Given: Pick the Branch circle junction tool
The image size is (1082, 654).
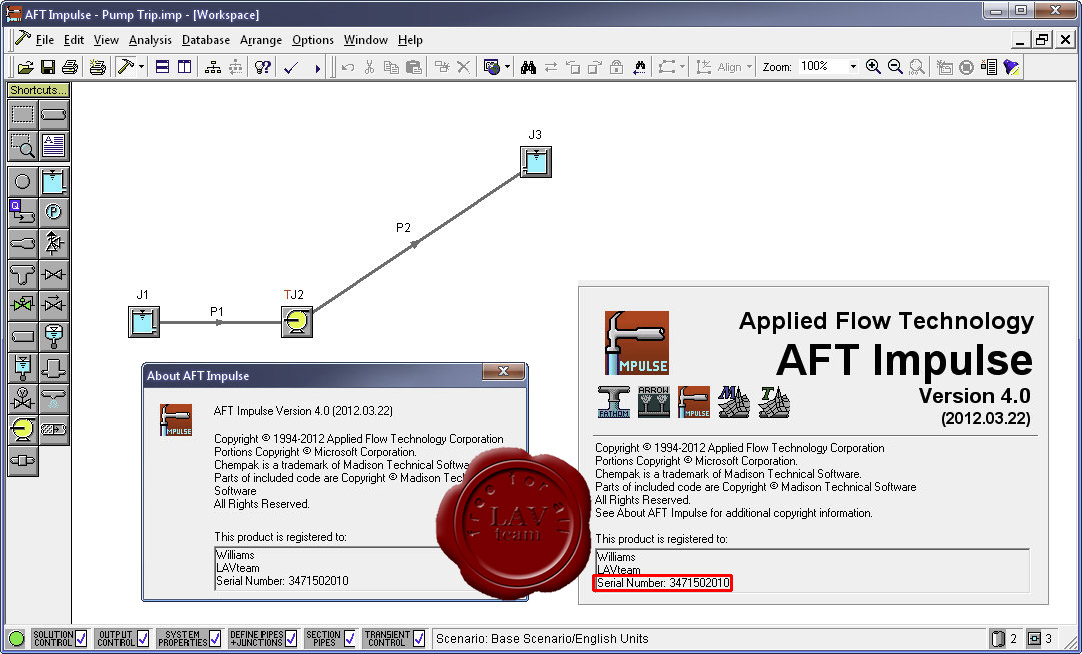Looking at the screenshot, I should click(23, 181).
